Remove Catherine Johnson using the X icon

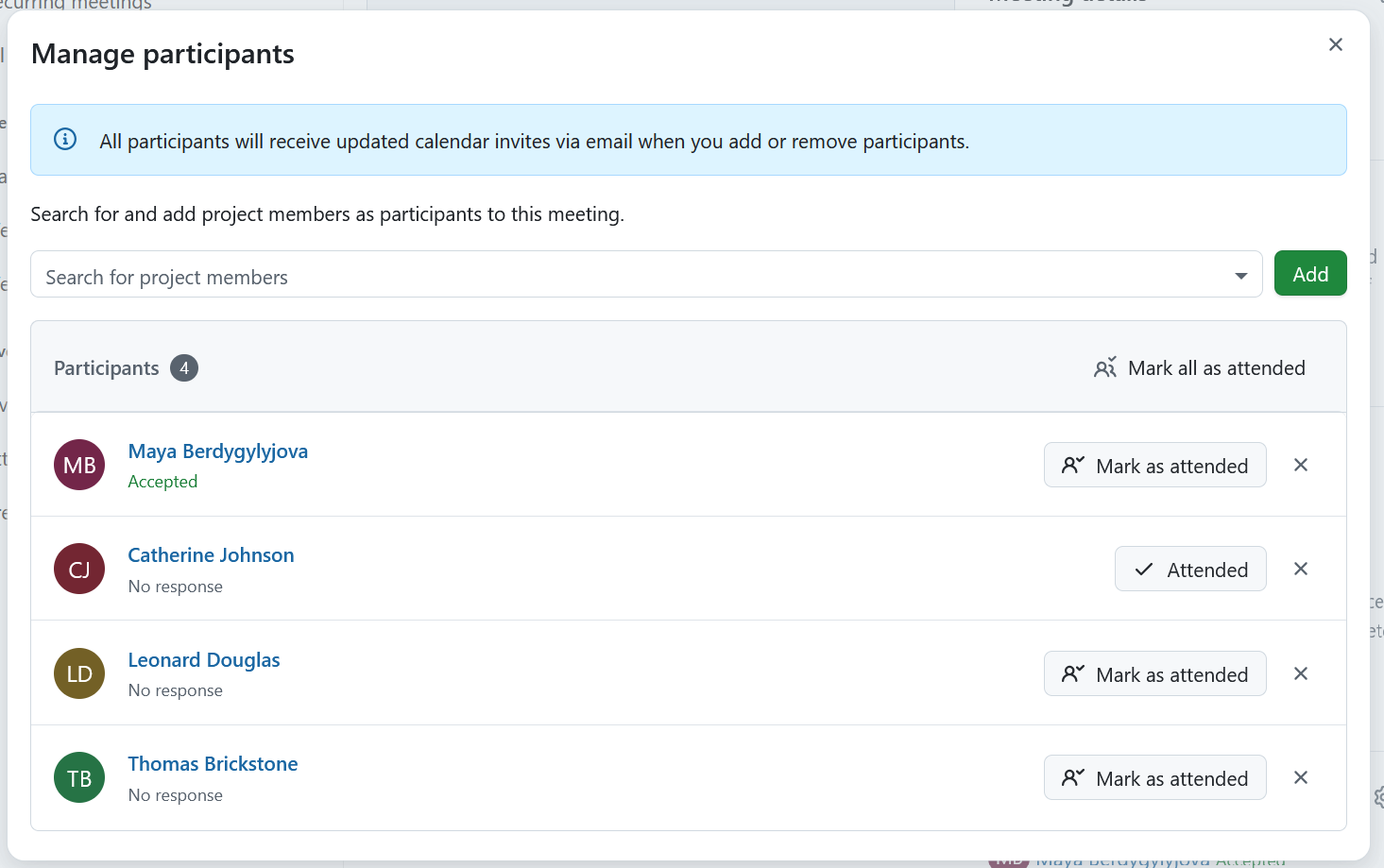[x=1300, y=569]
